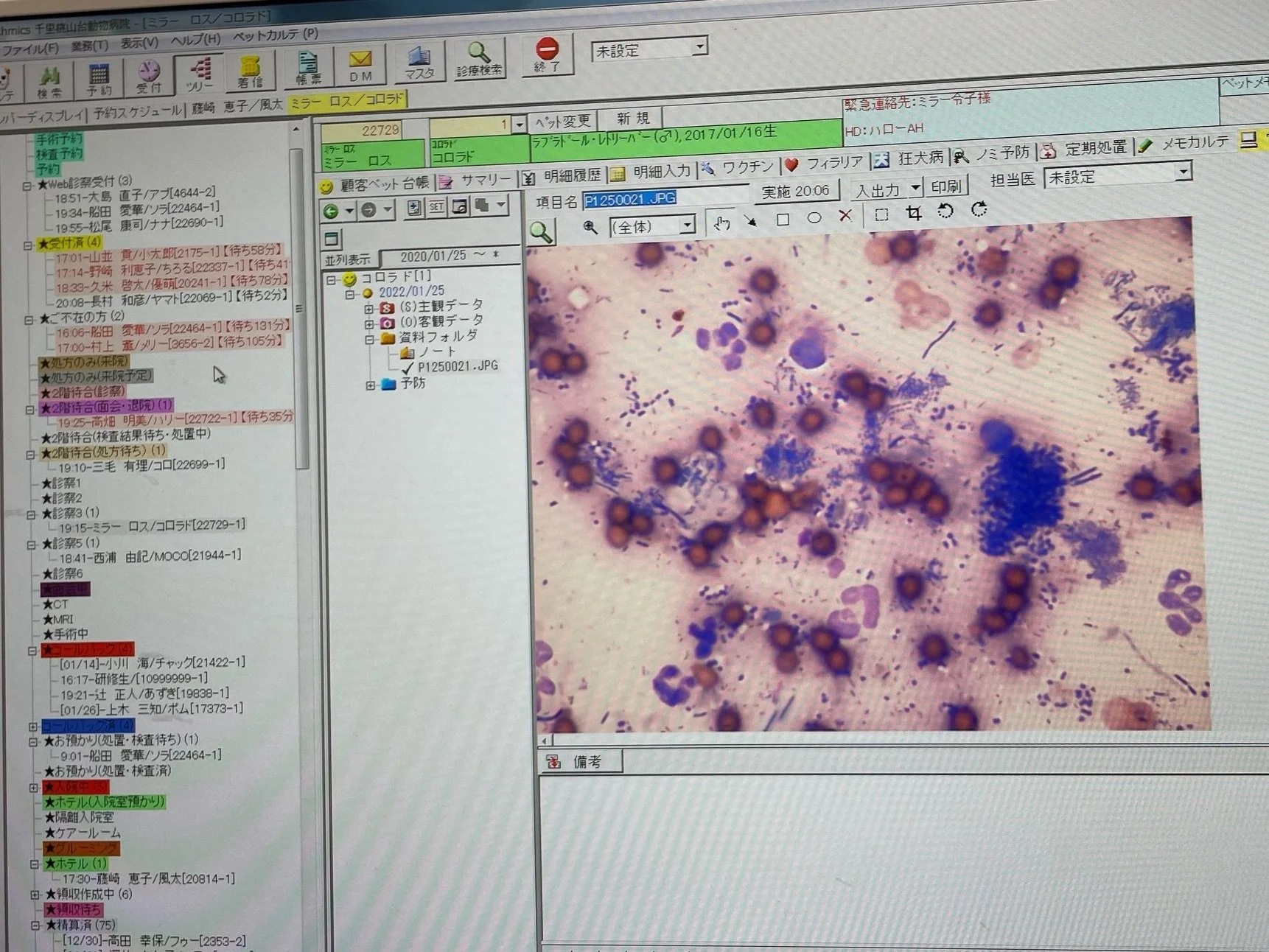
Task: Switch to the 明細履歴 tab
Action: tap(563, 176)
